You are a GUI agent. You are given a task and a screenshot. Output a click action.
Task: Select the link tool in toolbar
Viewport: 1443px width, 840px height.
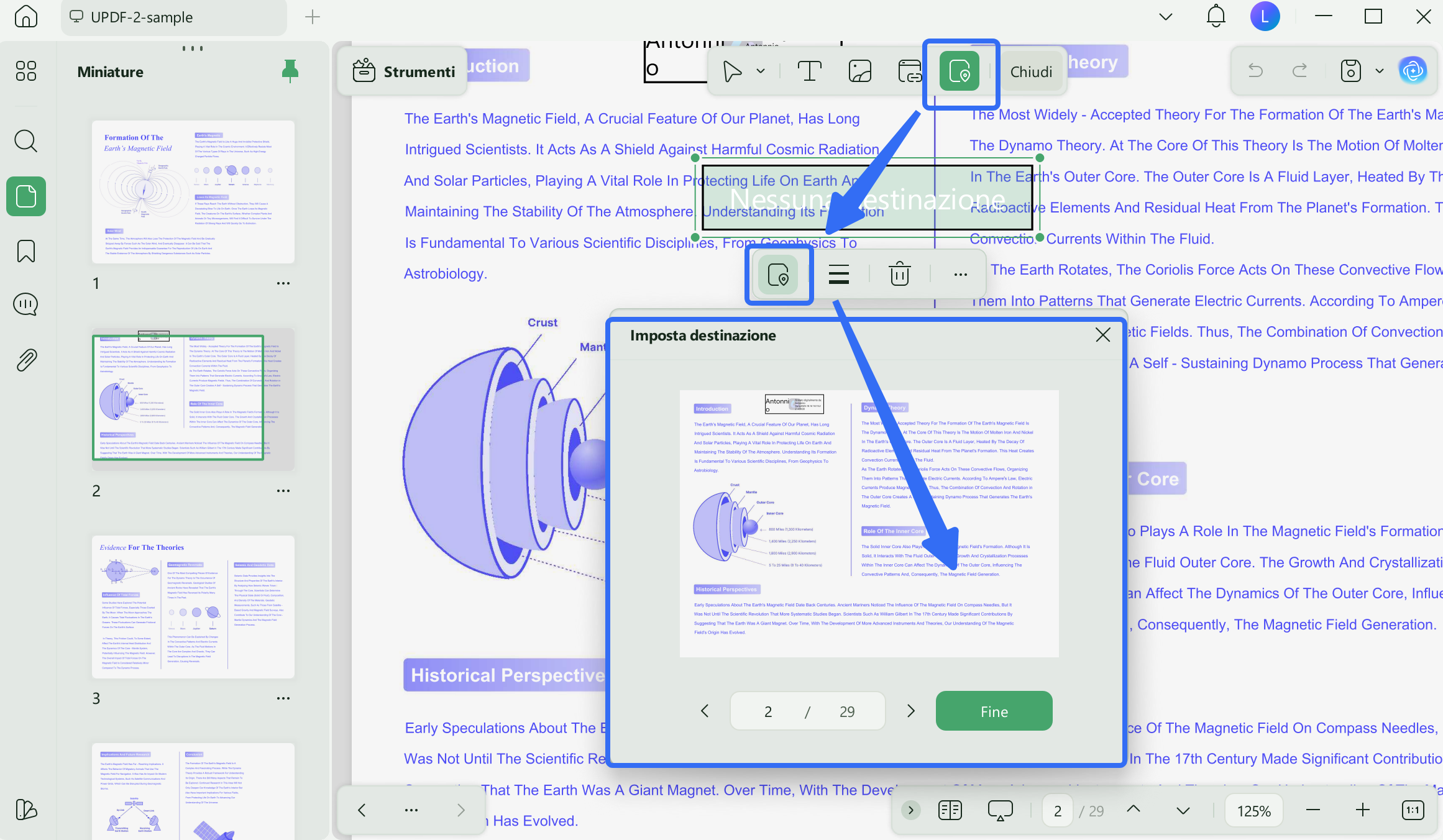click(910, 71)
